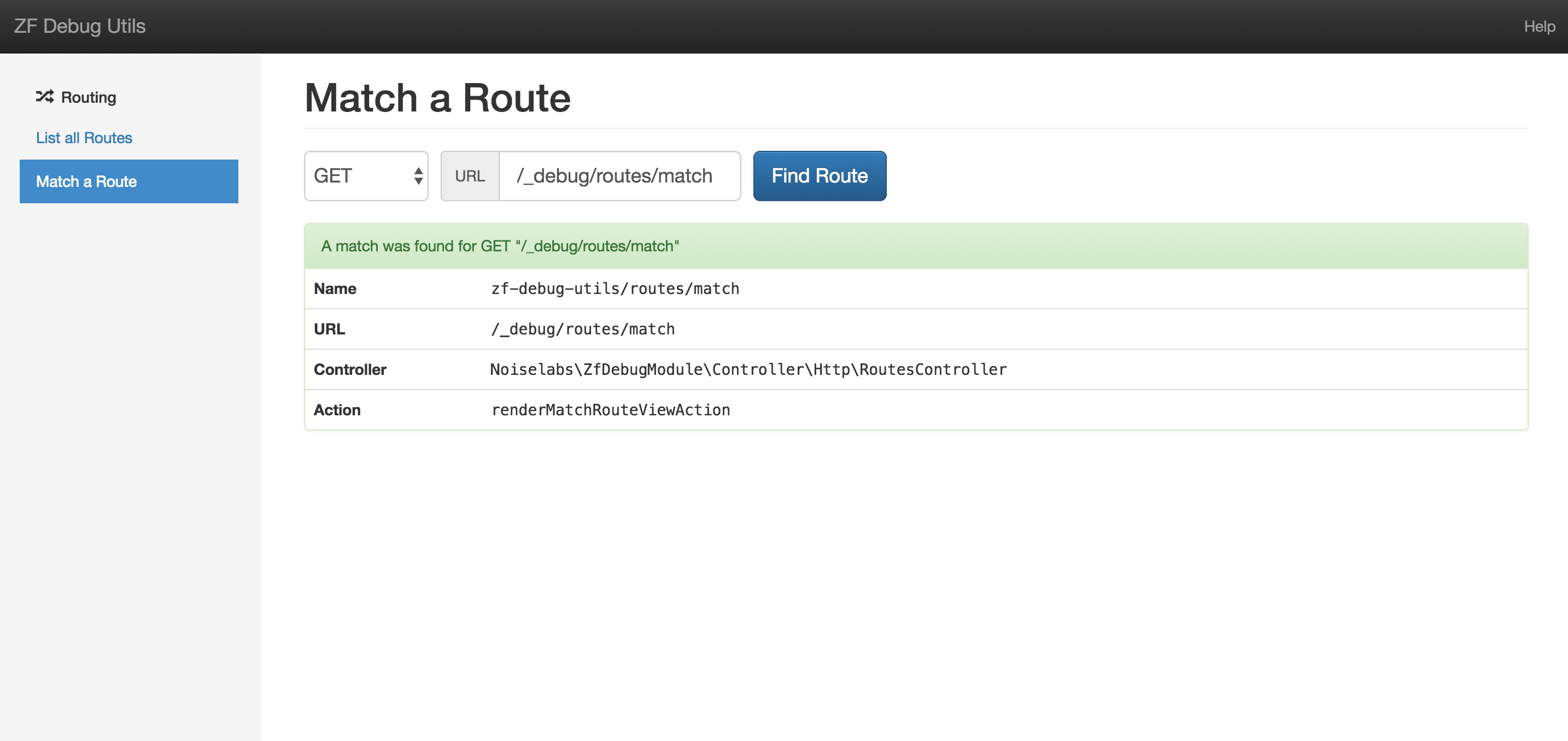
Task: Click the Action row label in the results table
Action: point(337,409)
